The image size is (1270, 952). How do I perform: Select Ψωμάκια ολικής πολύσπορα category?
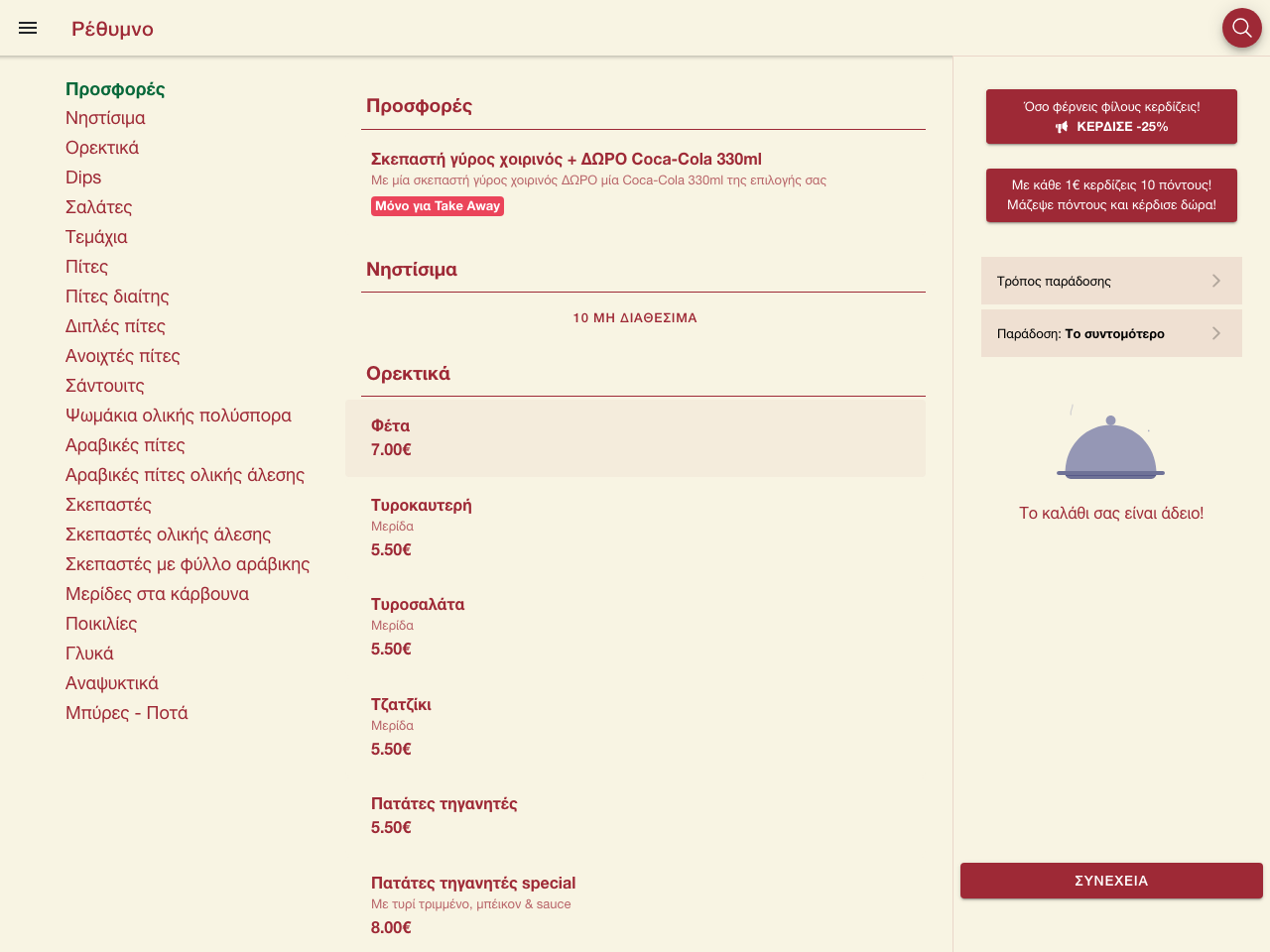coord(179,416)
